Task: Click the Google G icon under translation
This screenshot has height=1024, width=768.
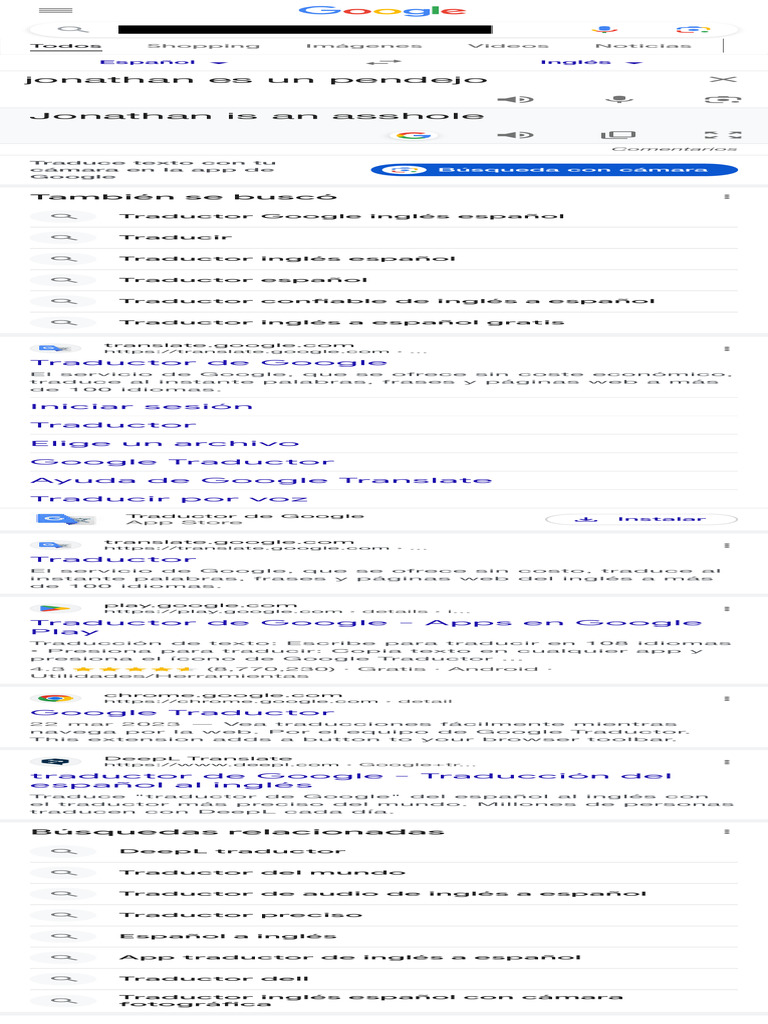Action: coord(414,135)
